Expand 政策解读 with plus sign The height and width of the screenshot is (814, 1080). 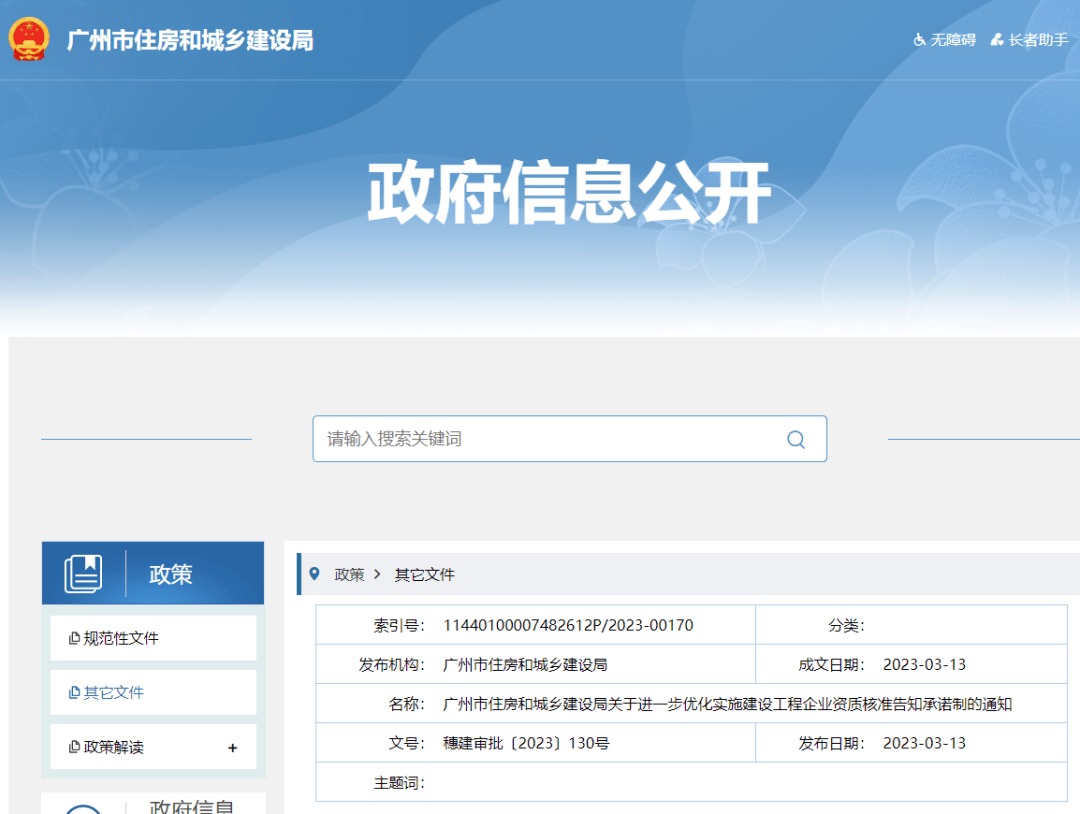point(233,748)
